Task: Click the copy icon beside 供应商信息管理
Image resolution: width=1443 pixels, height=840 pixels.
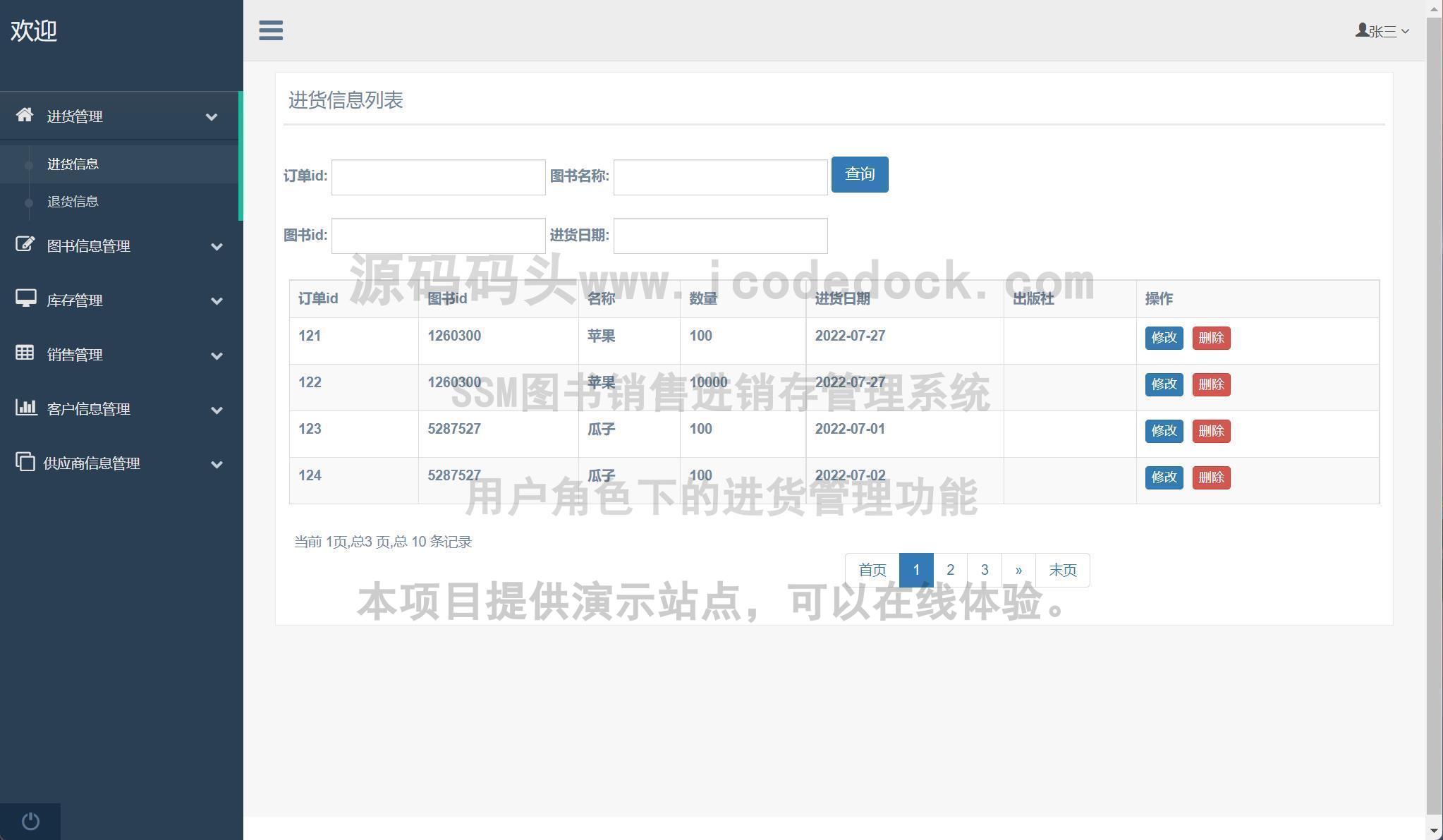Action: pyautogui.click(x=25, y=462)
